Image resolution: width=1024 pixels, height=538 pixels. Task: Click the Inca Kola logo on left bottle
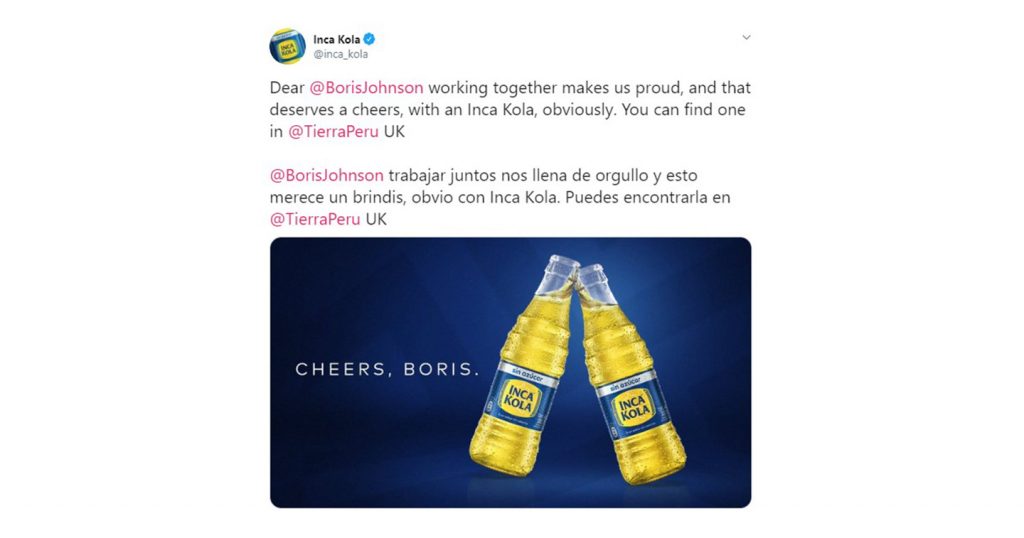pos(521,399)
